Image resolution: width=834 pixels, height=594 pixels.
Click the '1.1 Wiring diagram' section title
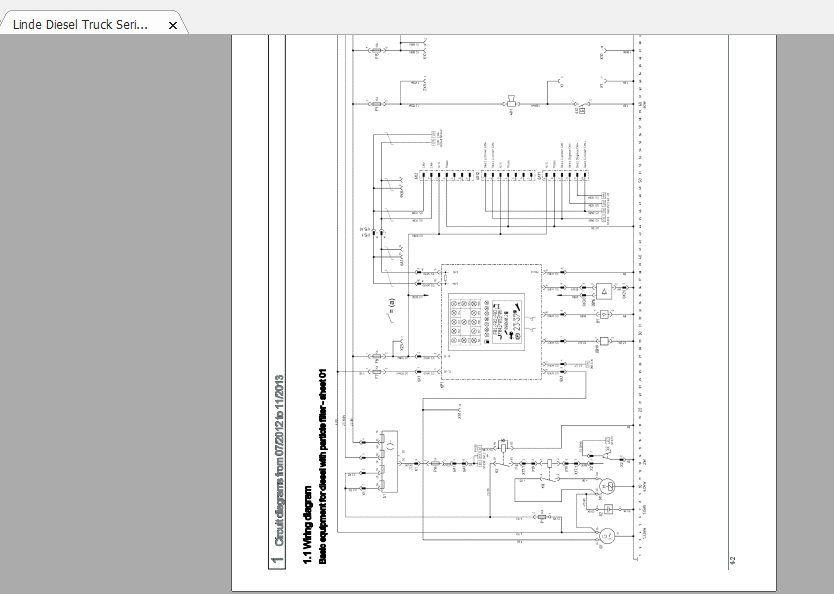coord(308,524)
